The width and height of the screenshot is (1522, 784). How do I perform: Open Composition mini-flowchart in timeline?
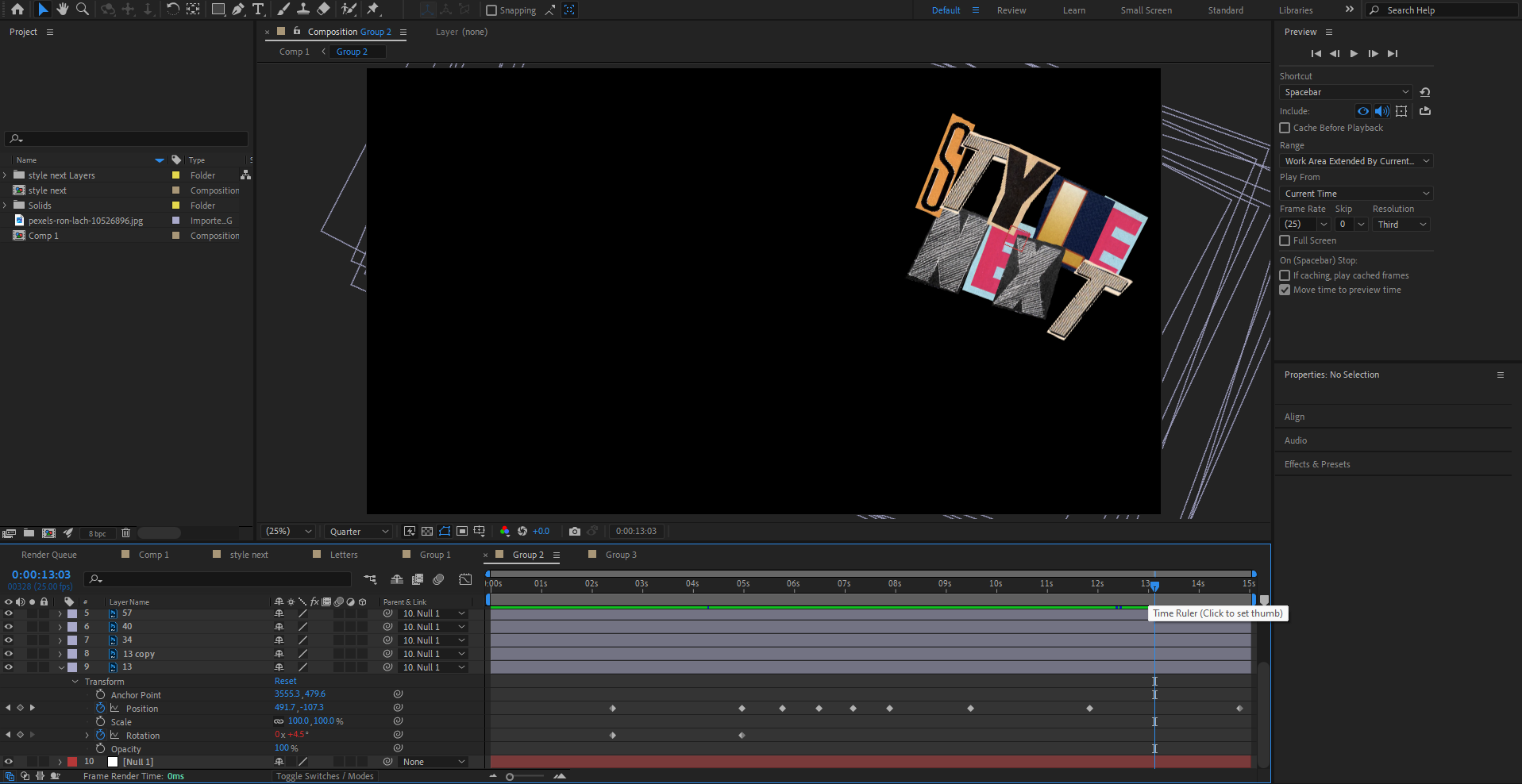pos(370,579)
